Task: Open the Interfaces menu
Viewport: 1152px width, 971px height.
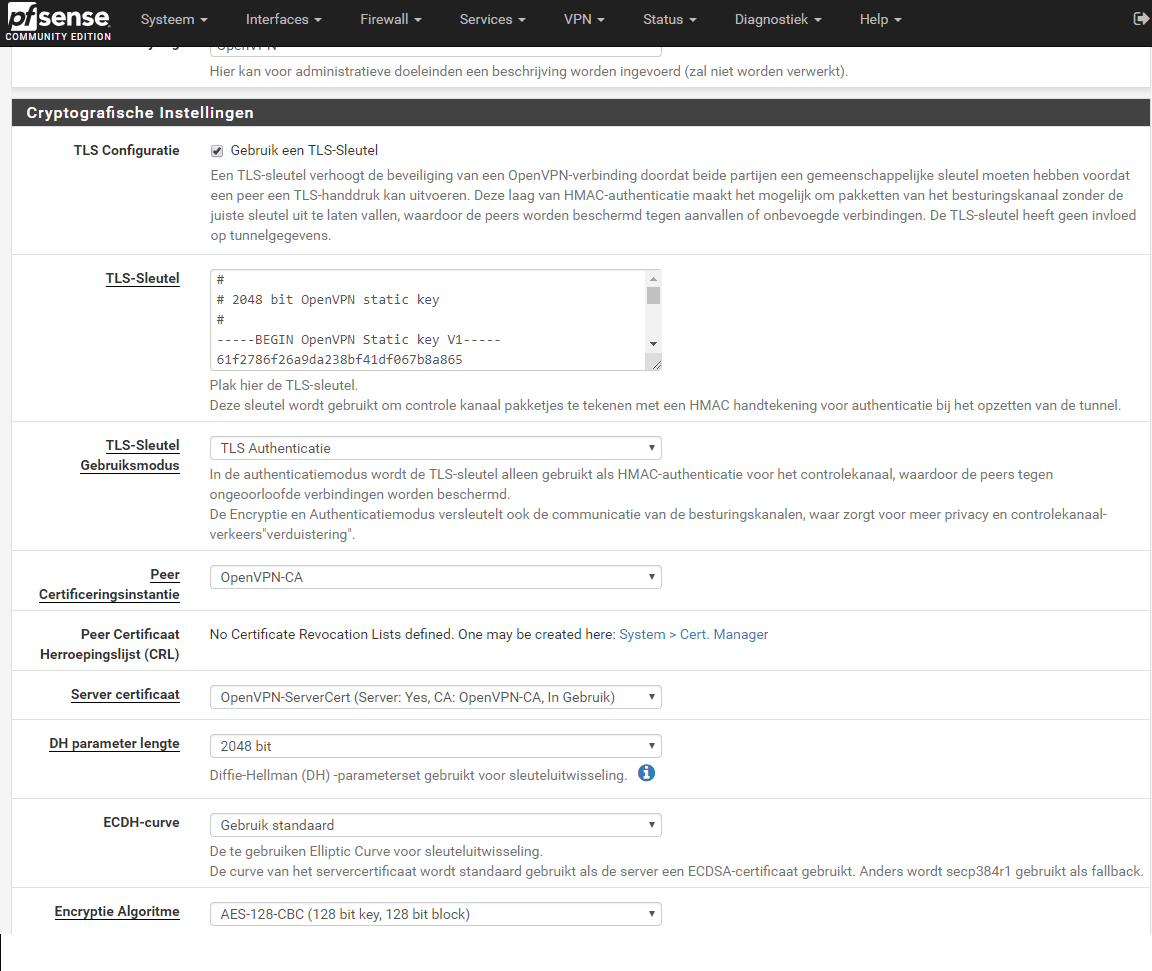Action: pos(284,20)
